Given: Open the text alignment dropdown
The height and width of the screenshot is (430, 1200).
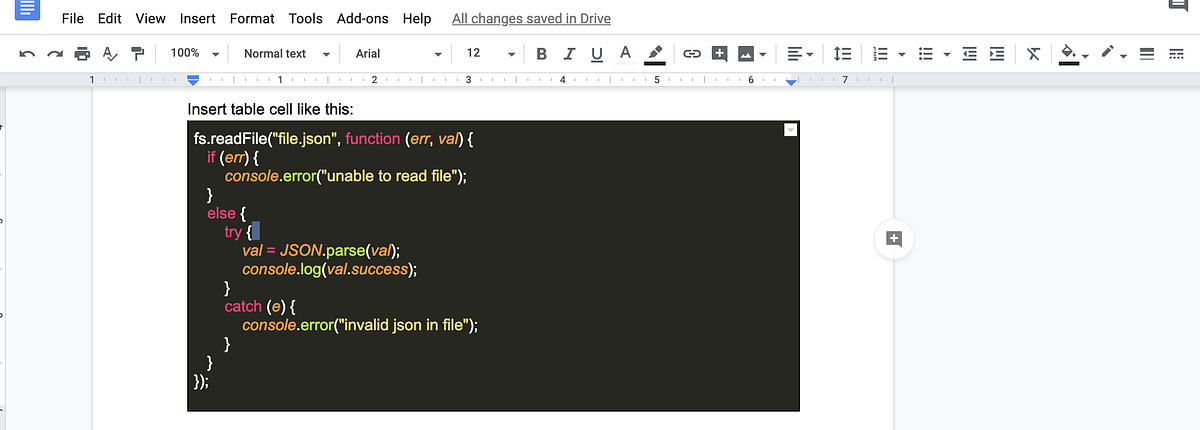Looking at the screenshot, I should coord(798,54).
